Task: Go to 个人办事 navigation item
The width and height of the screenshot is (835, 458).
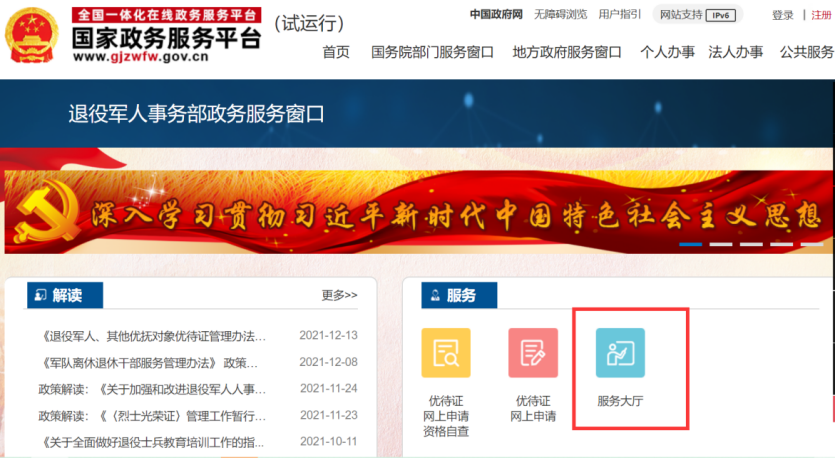Action: [x=667, y=52]
